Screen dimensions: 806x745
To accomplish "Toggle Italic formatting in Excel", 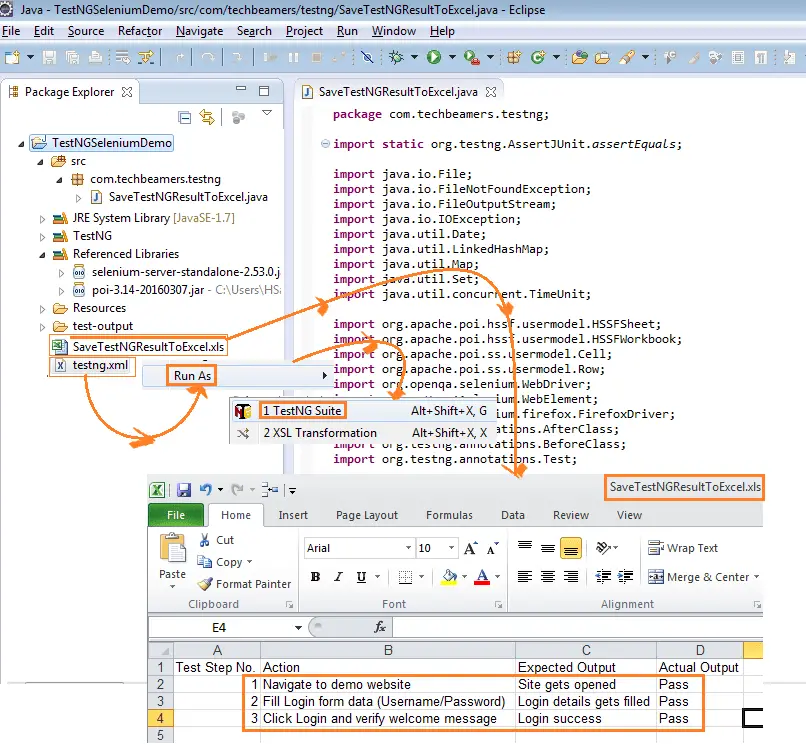I will tap(337, 576).
